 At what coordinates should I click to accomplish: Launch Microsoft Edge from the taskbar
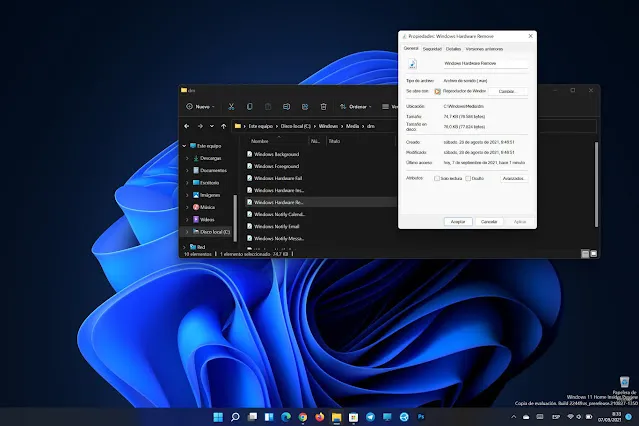pos(286,417)
